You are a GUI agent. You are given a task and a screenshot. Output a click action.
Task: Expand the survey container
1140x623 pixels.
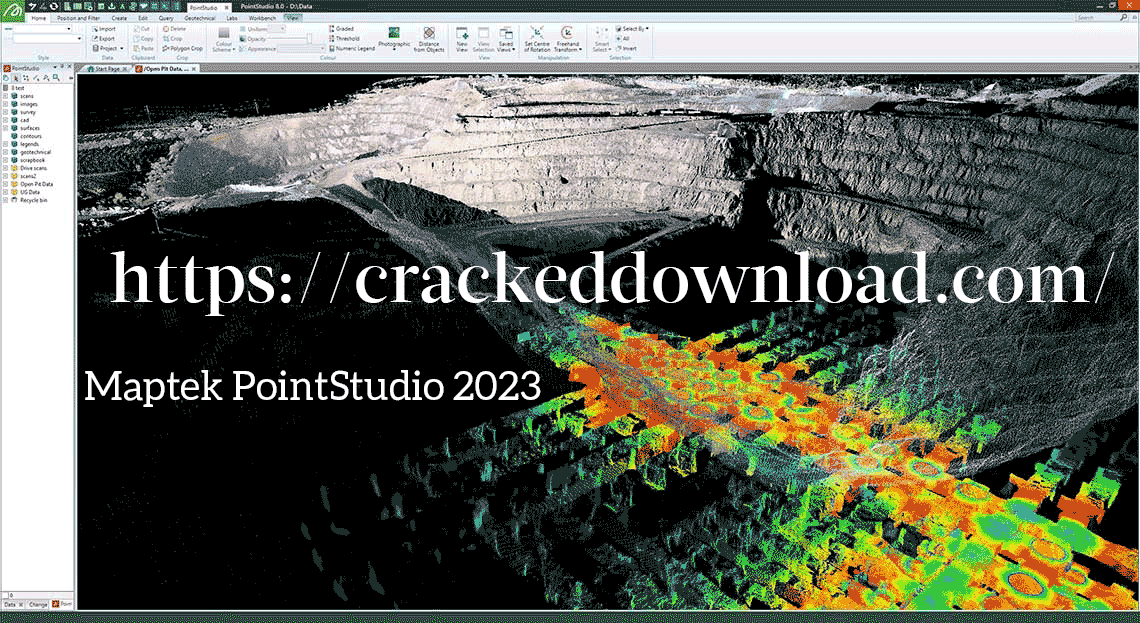6,112
